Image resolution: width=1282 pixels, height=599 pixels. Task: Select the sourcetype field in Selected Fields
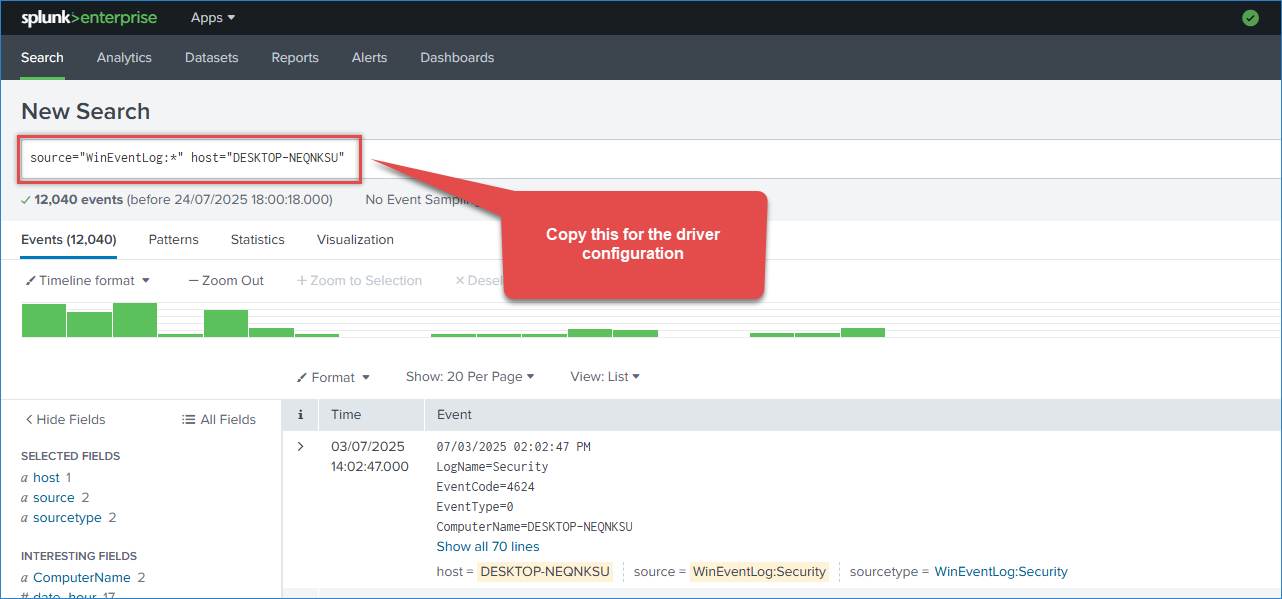point(69,518)
